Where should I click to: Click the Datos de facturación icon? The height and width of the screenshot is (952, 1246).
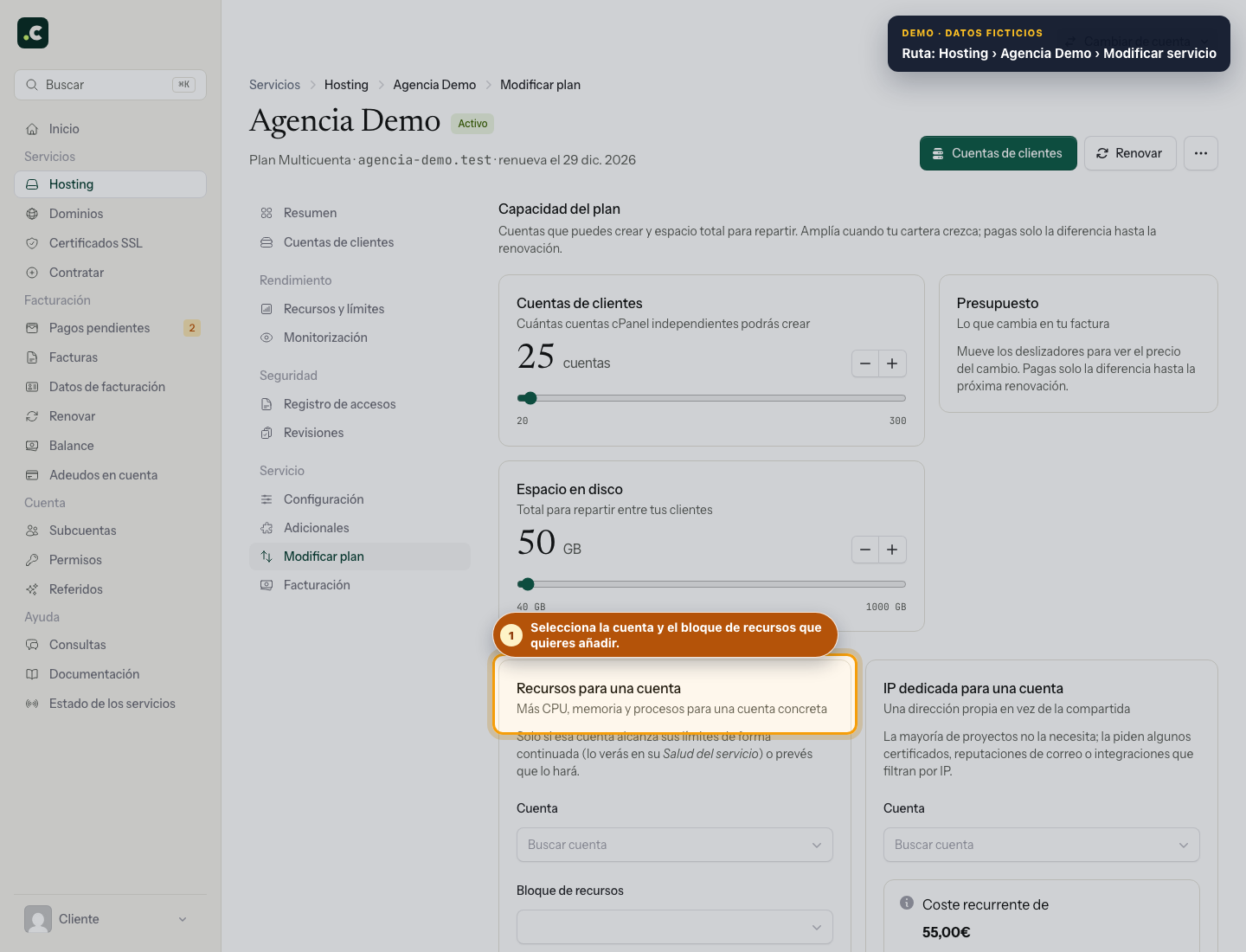coord(32,387)
